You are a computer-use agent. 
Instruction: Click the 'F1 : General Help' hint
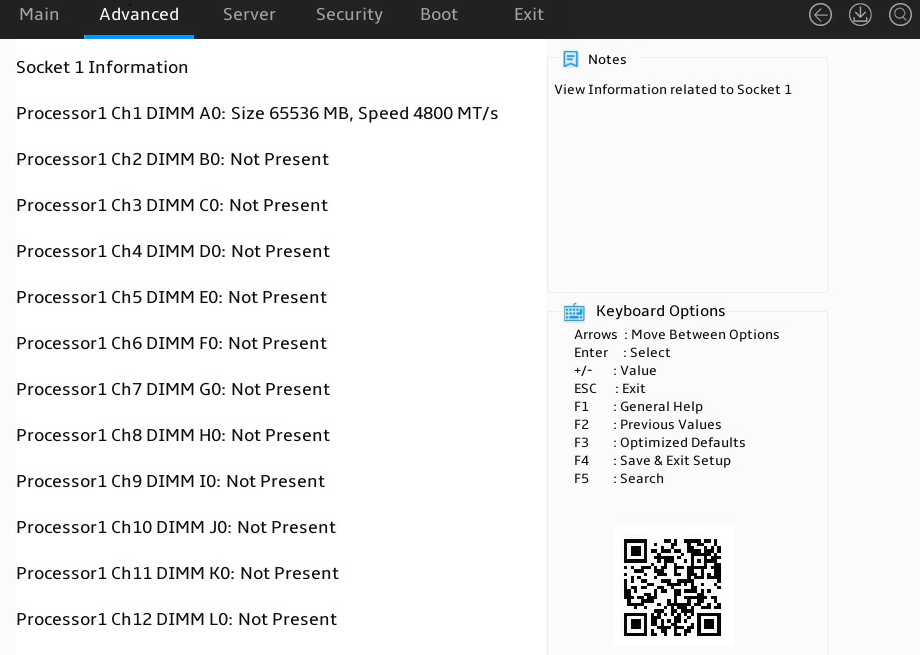click(x=638, y=407)
